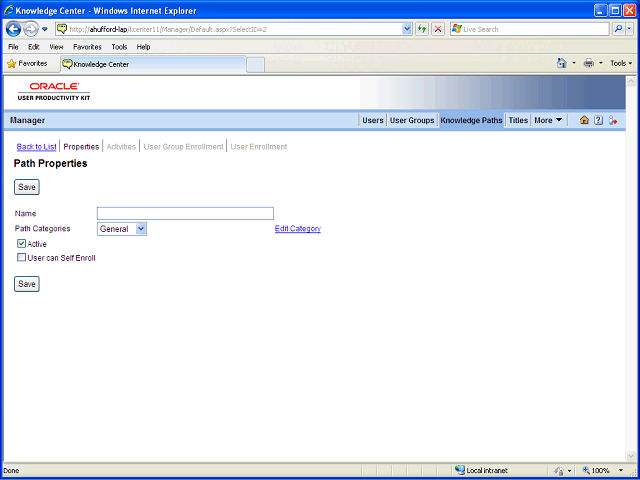Click the top Save button
Screen dimensions: 640x480
(27, 187)
